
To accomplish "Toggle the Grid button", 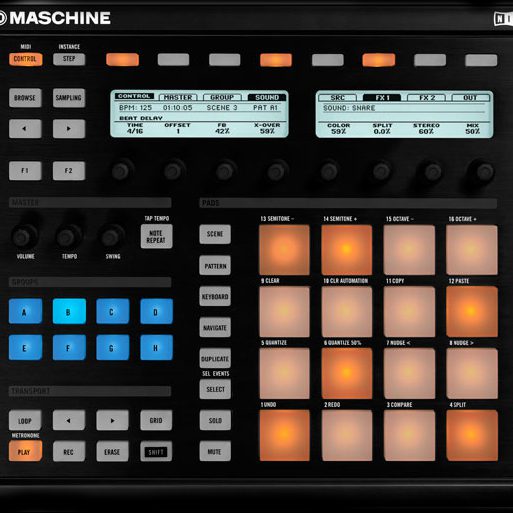I will 156,420.
